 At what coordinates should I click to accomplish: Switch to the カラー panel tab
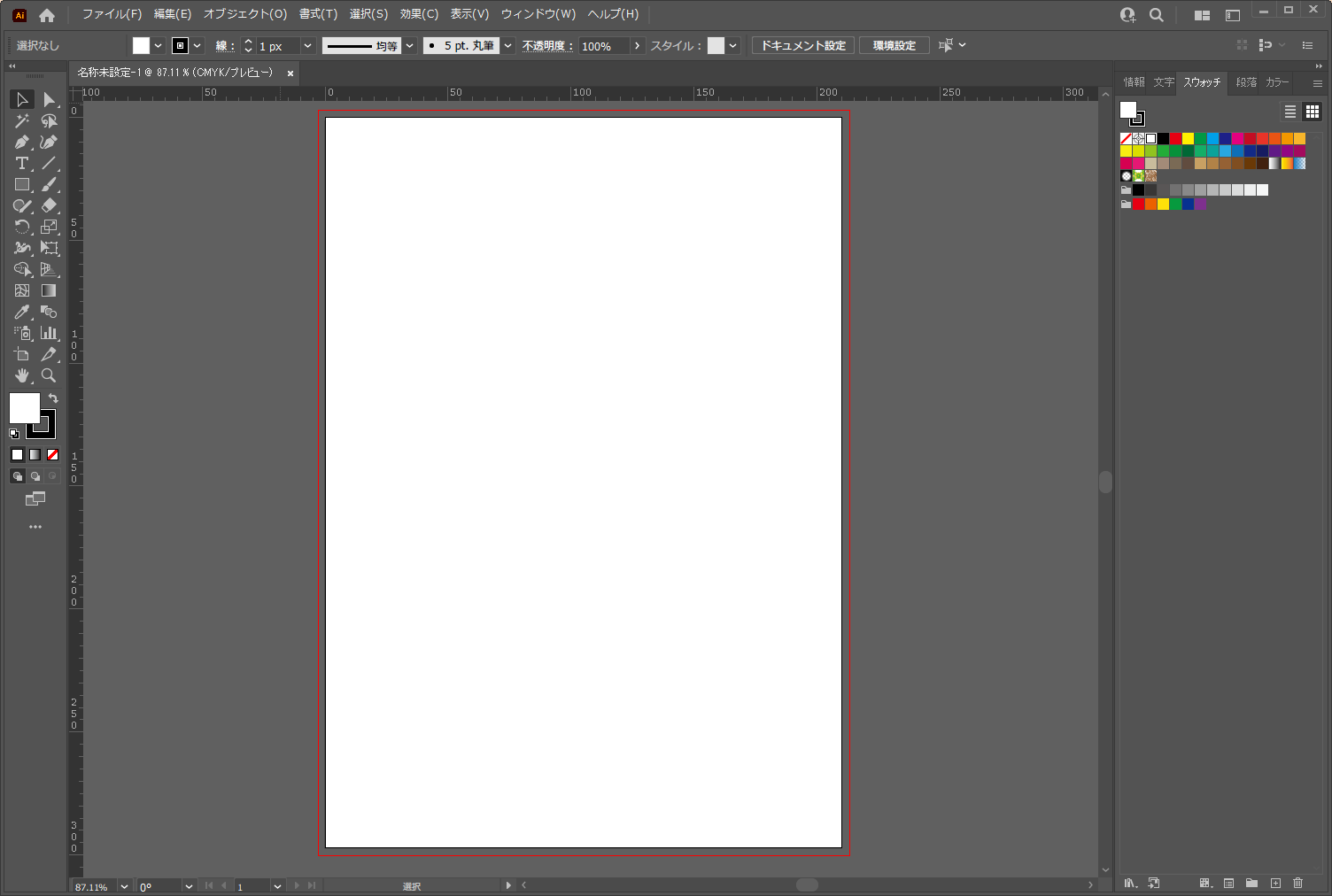[x=1276, y=81]
